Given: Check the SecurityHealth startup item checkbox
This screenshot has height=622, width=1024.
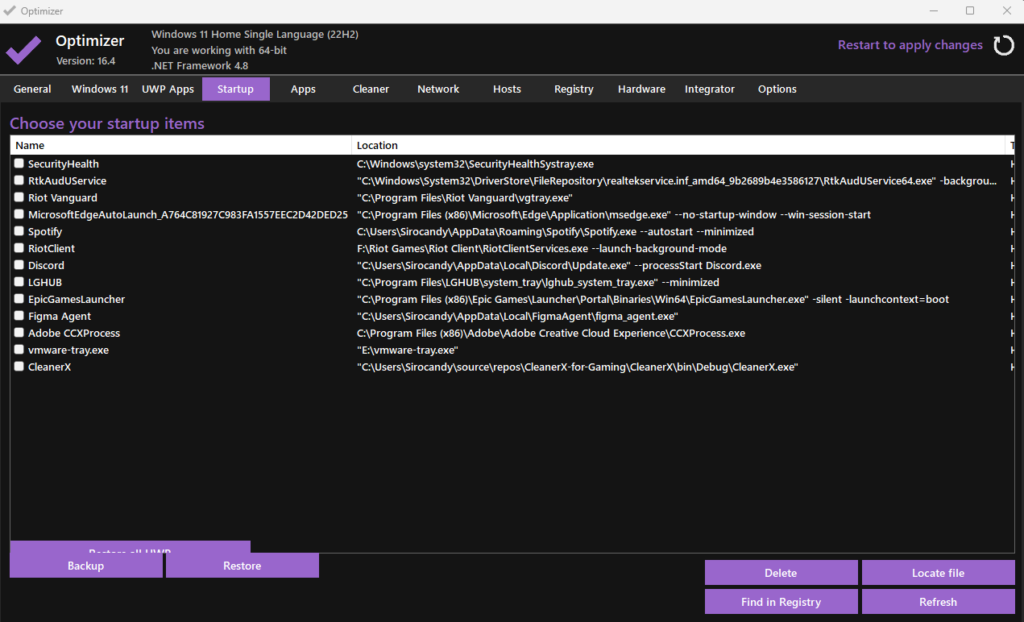Looking at the screenshot, I should pyautogui.click(x=19, y=164).
